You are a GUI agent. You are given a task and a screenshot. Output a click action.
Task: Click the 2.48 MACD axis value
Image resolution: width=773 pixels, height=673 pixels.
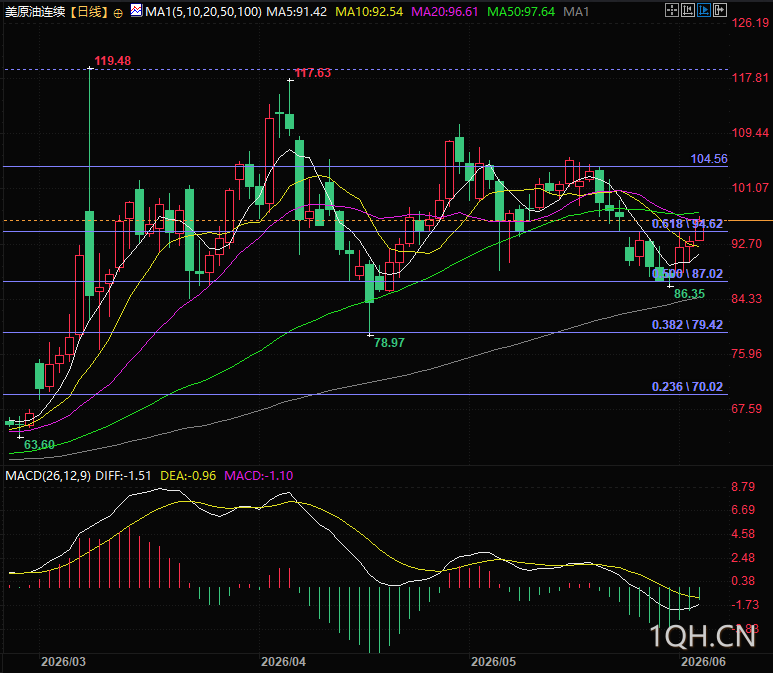point(743,558)
